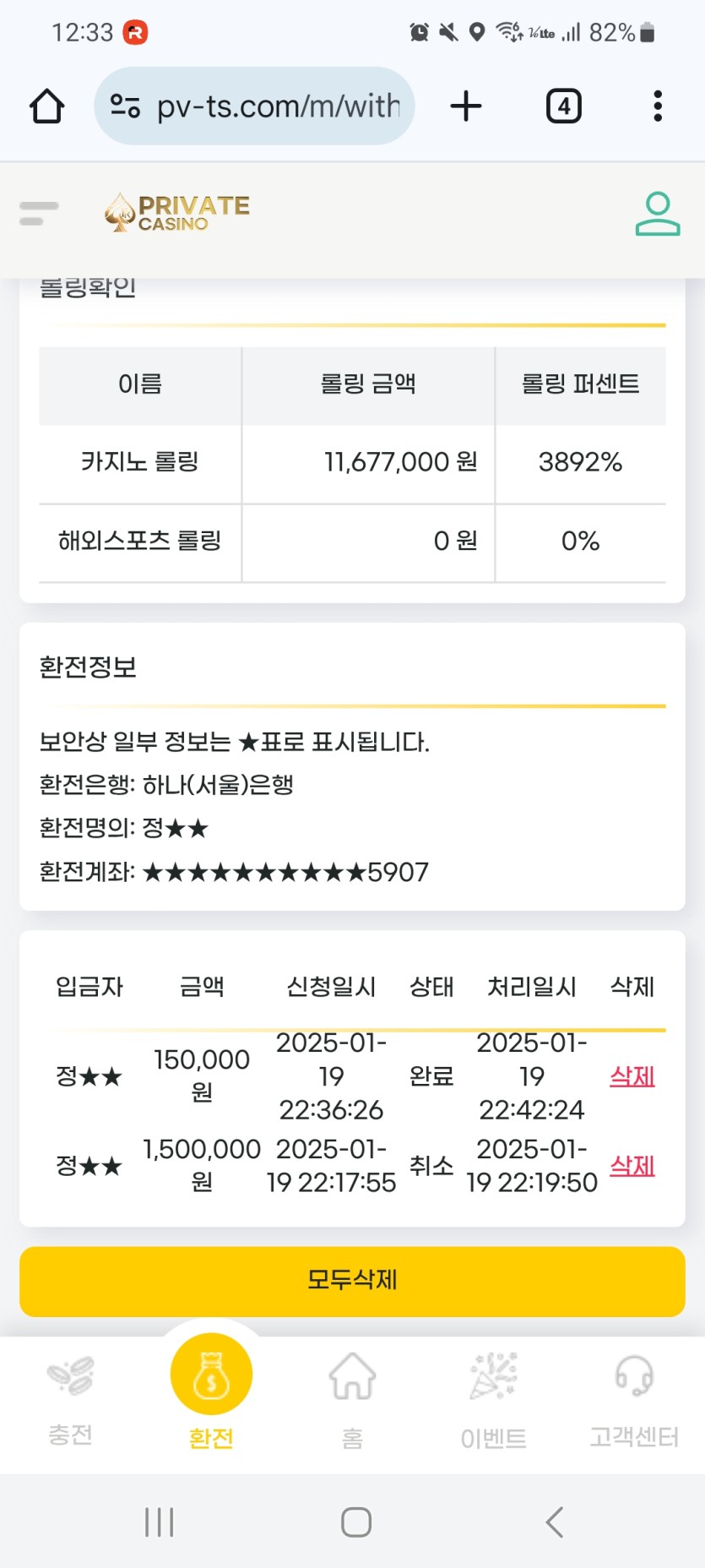Tap the Android back button

[554, 1522]
